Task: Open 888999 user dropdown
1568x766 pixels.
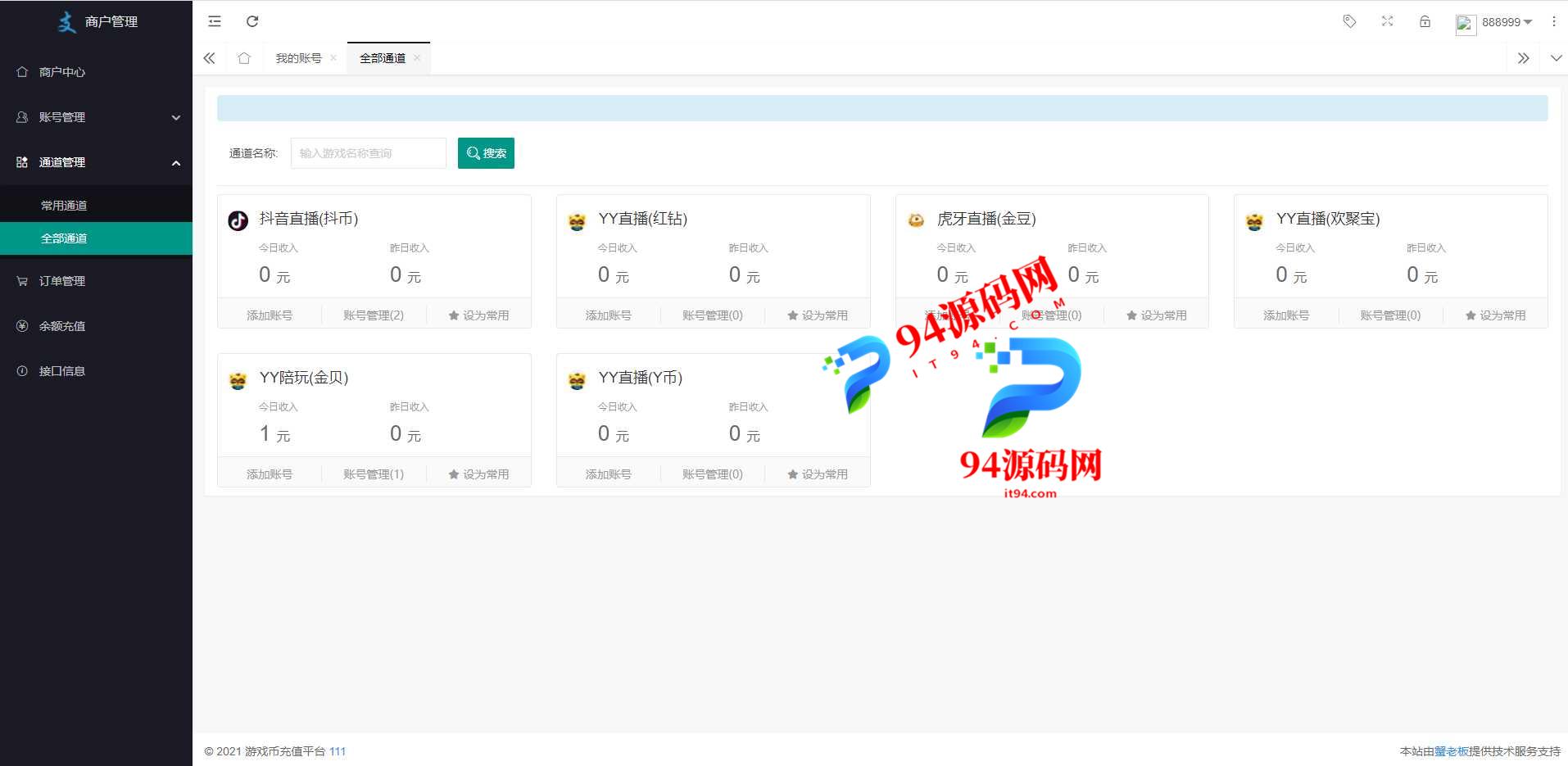Action: tap(1506, 22)
